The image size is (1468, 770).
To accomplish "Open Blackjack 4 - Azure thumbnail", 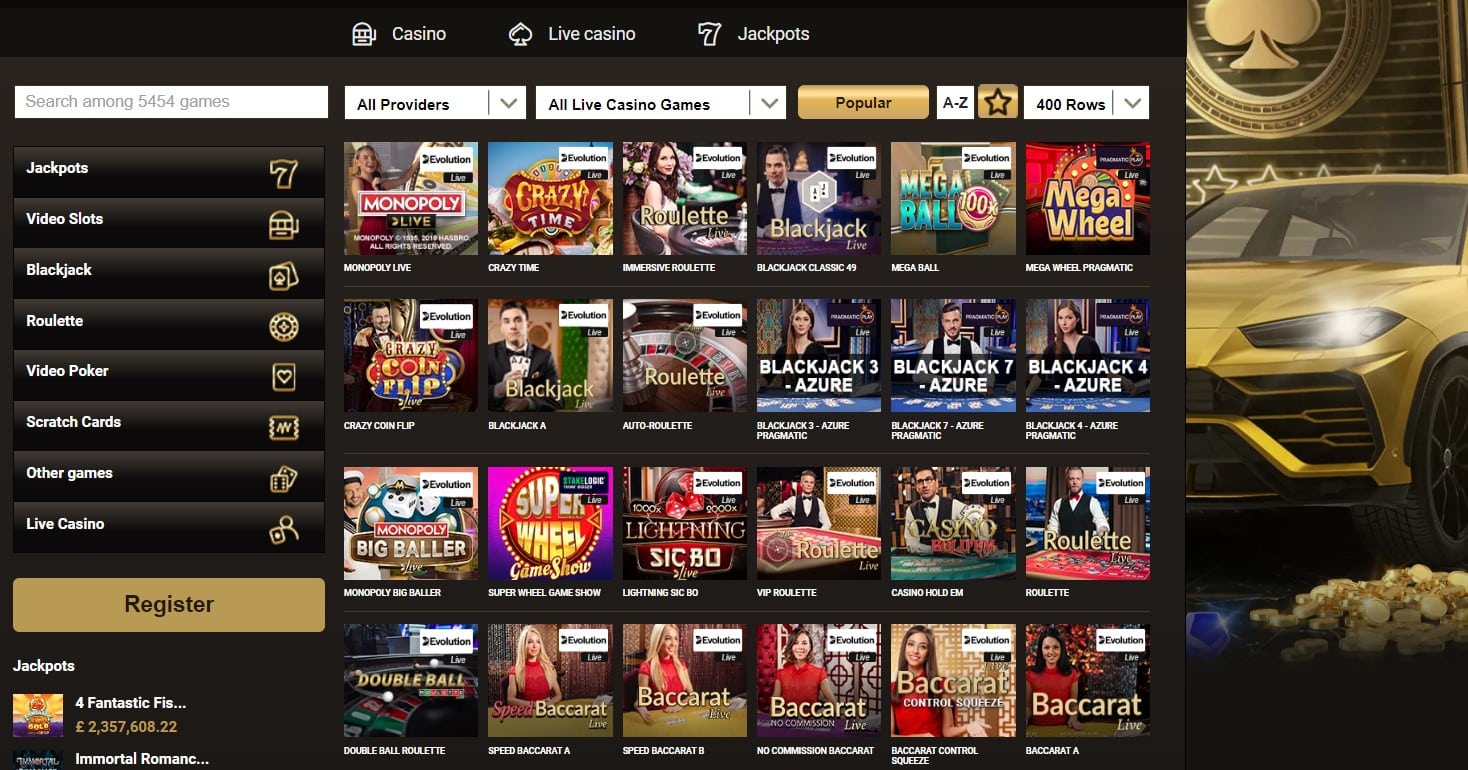I will [1088, 355].
